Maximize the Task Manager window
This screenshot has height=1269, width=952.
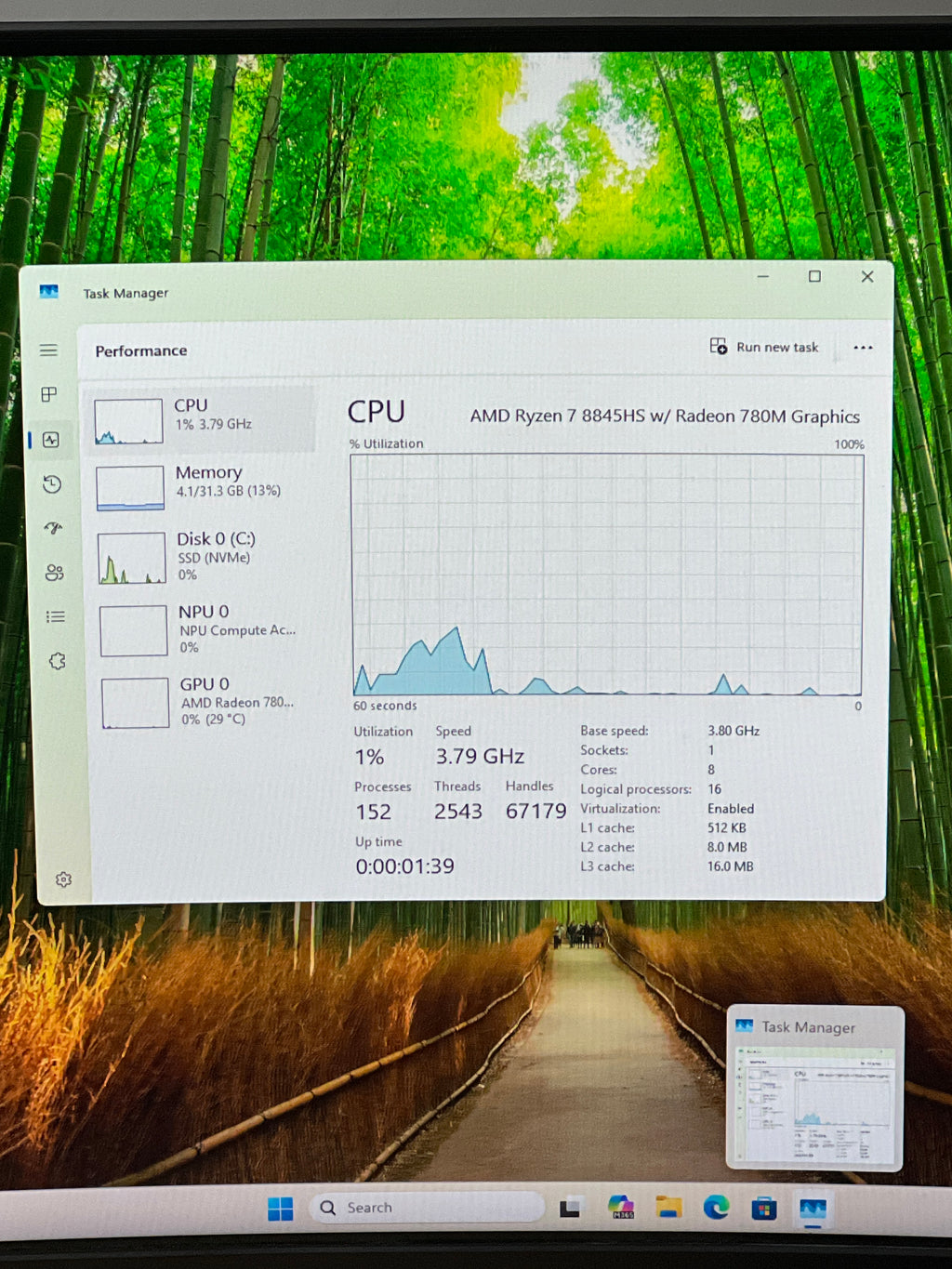(814, 276)
